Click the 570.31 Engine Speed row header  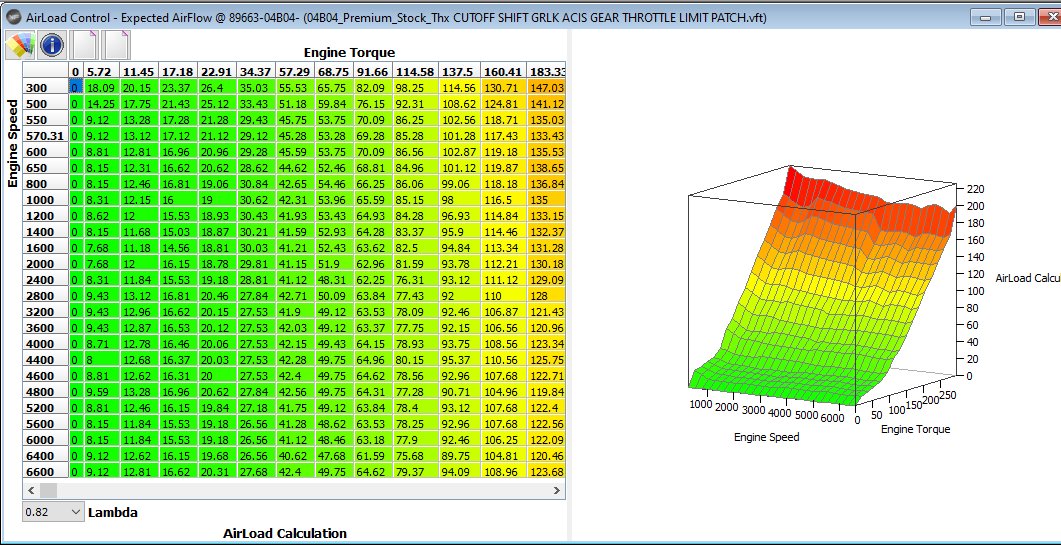[45, 135]
